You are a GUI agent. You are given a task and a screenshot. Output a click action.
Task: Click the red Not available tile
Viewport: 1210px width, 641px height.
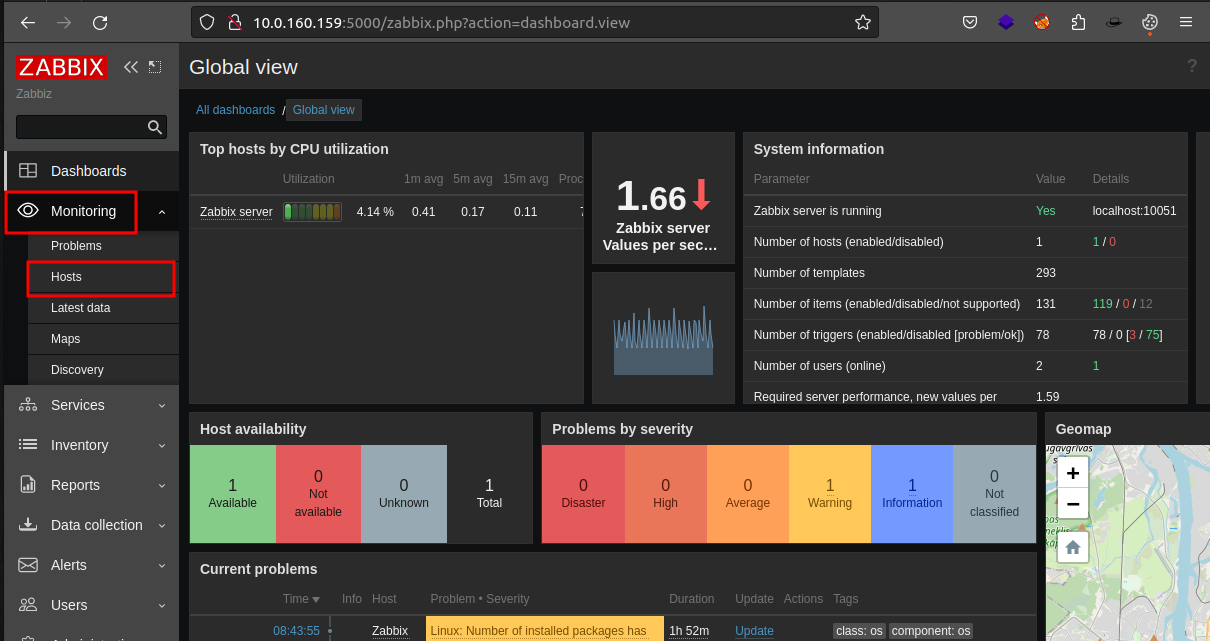point(318,494)
